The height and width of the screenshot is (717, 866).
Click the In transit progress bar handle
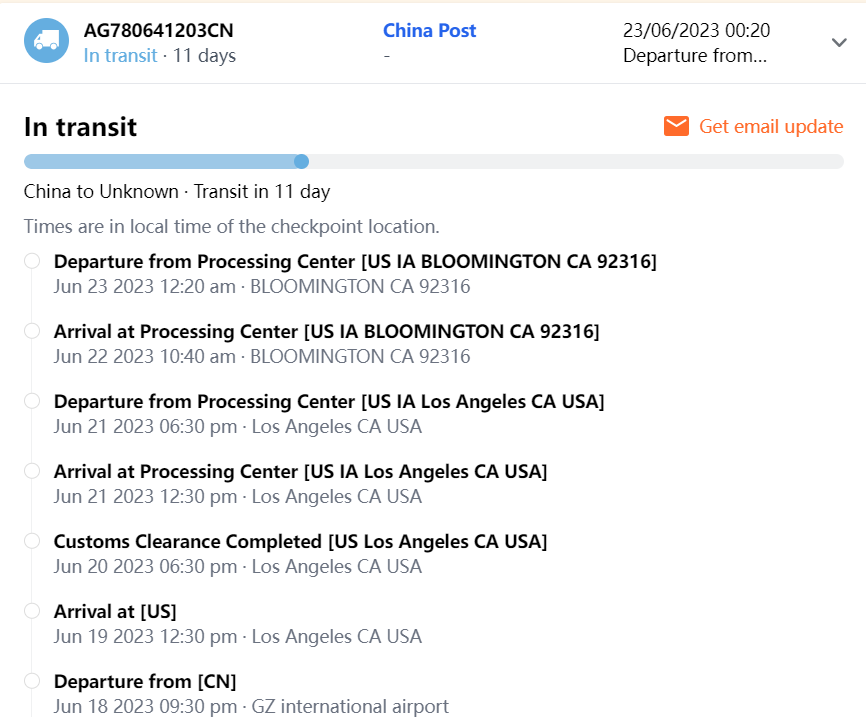[x=301, y=161]
